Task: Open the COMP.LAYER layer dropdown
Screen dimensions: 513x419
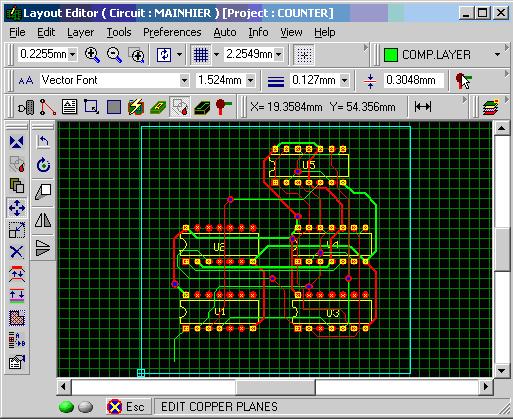Action: (x=497, y=54)
